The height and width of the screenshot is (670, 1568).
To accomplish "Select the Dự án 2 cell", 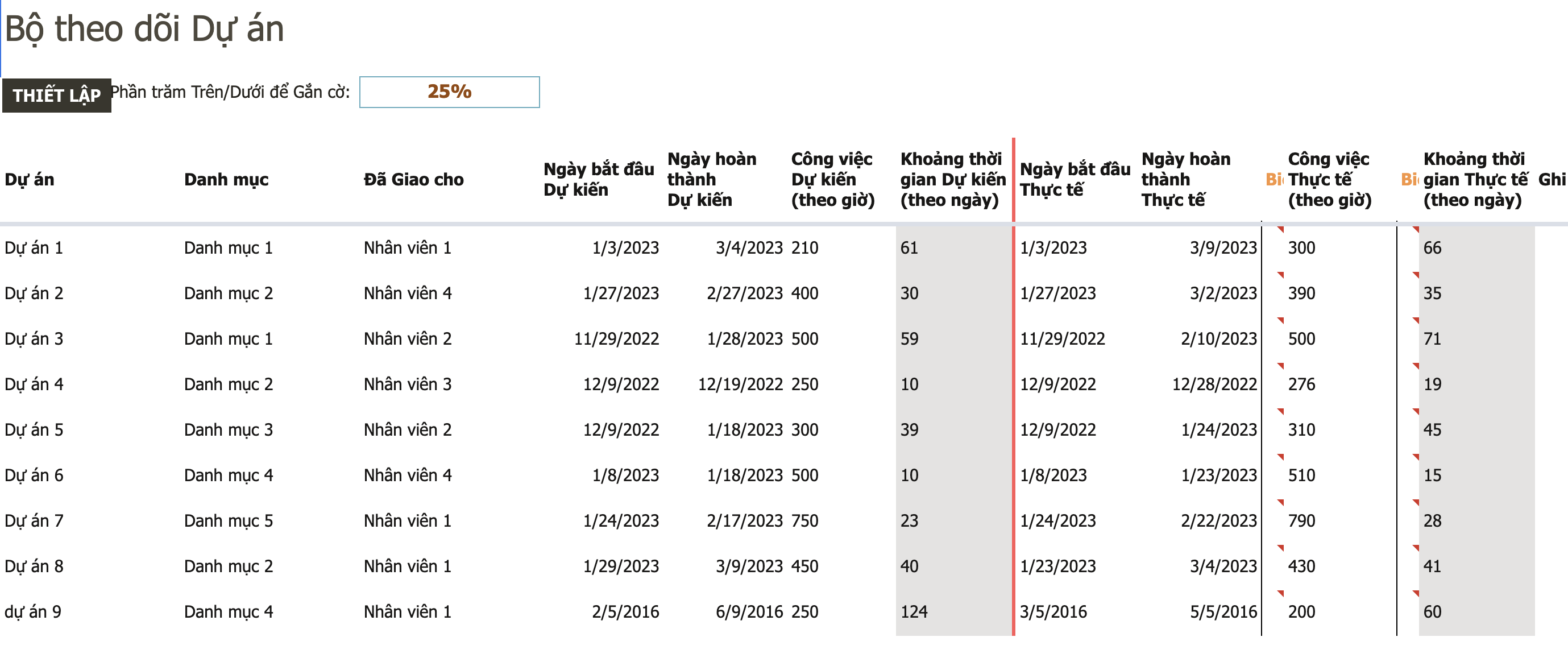I will tap(34, 293).
